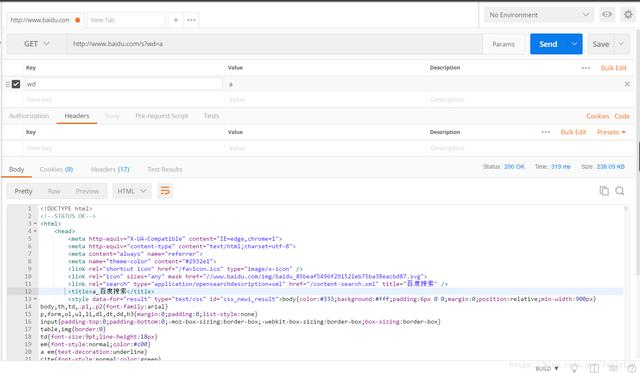Screen dimensions: 640x373
Task: Collapse the head tag on line 4
Action: click(35, 231)
